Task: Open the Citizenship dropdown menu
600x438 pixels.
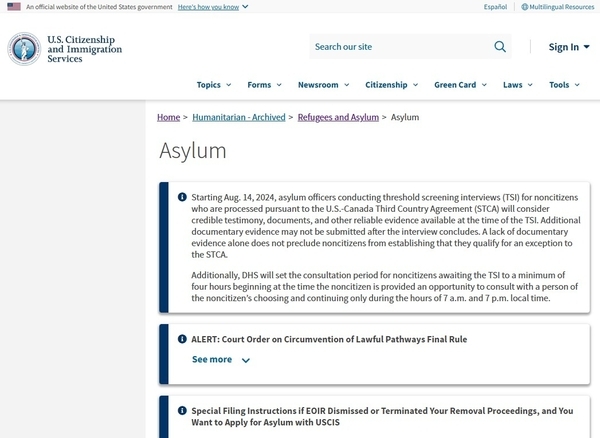Action: click(x=391, y=85)
